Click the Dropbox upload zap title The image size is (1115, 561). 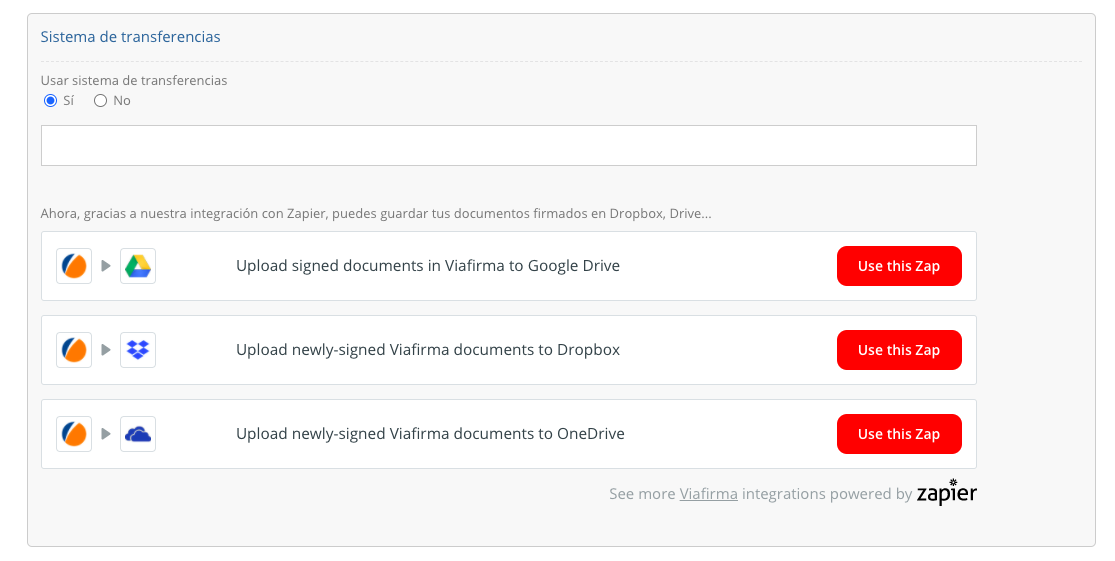coord(428,350)
